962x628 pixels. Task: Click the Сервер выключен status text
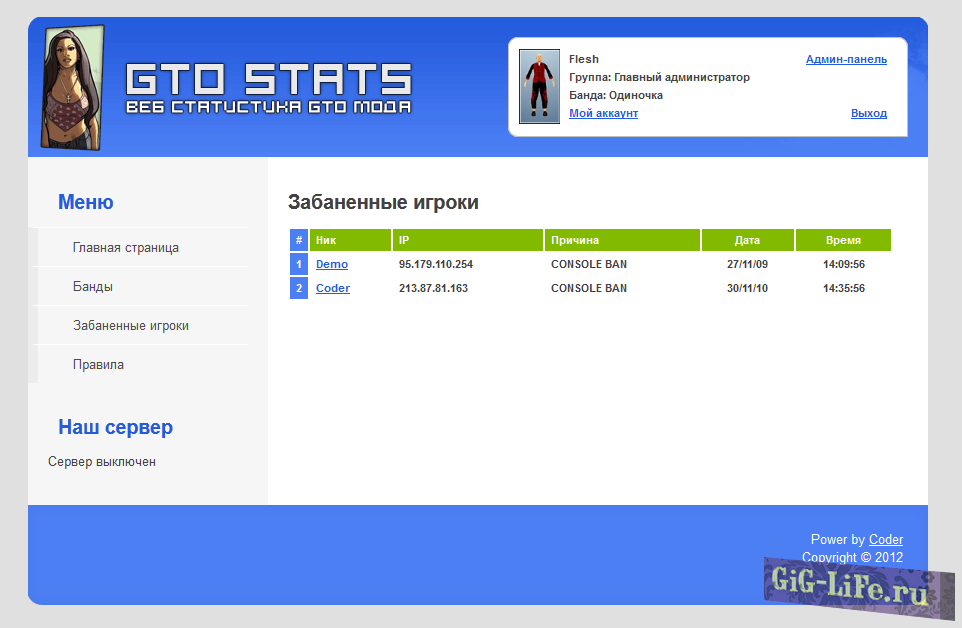pyautogui.click(x=99, y=461)
